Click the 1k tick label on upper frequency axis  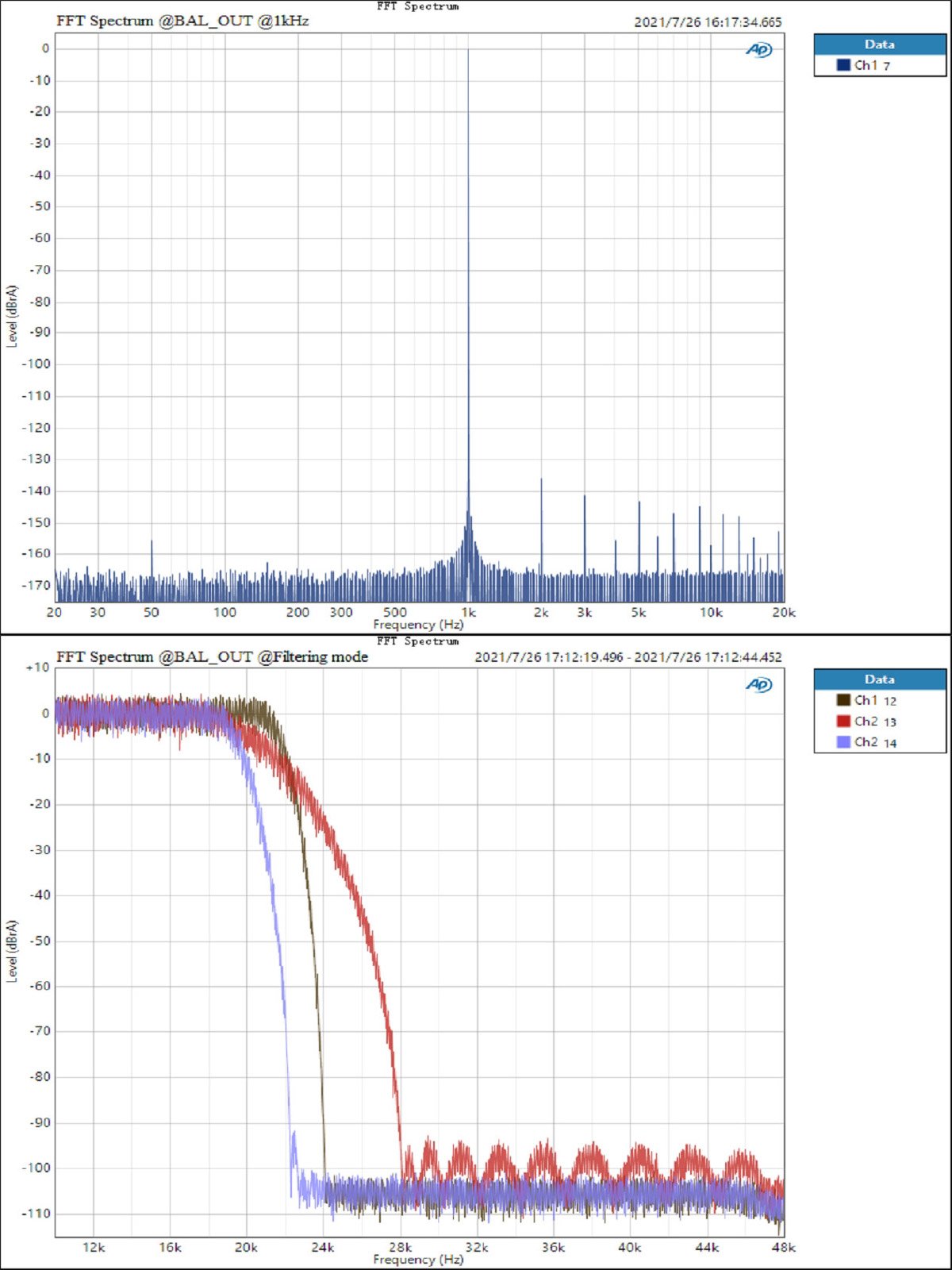(468, 612)
